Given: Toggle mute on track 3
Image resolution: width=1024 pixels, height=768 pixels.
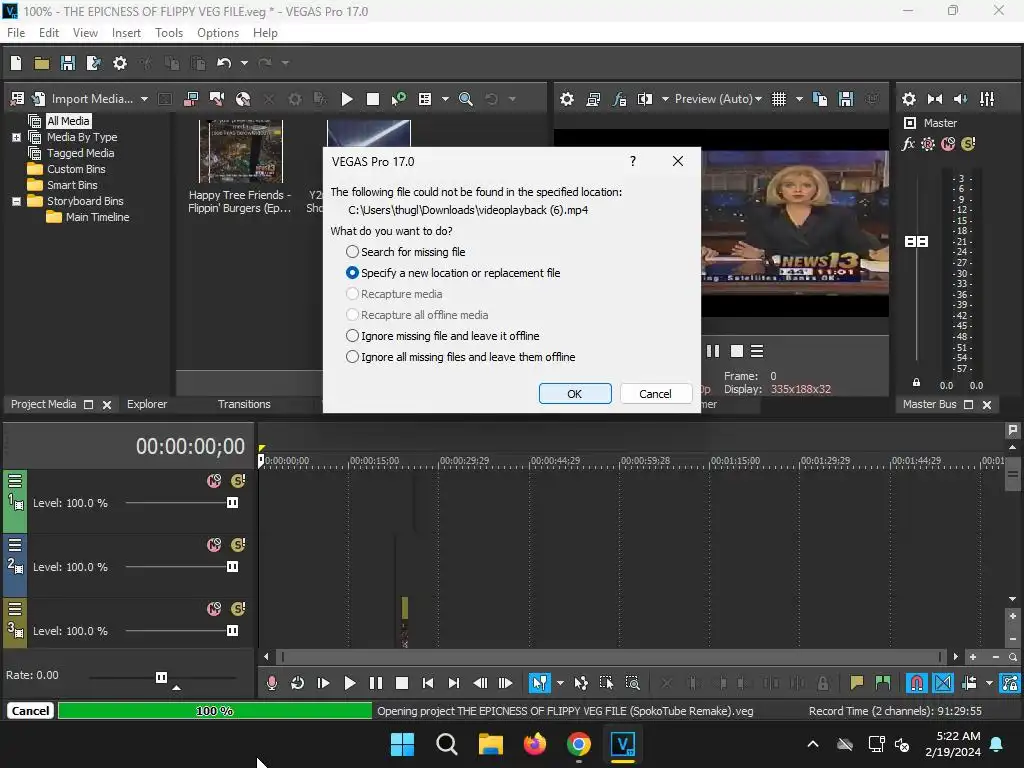Looking at the screenshot, I should pyautogui.click(x=214, y=609).
